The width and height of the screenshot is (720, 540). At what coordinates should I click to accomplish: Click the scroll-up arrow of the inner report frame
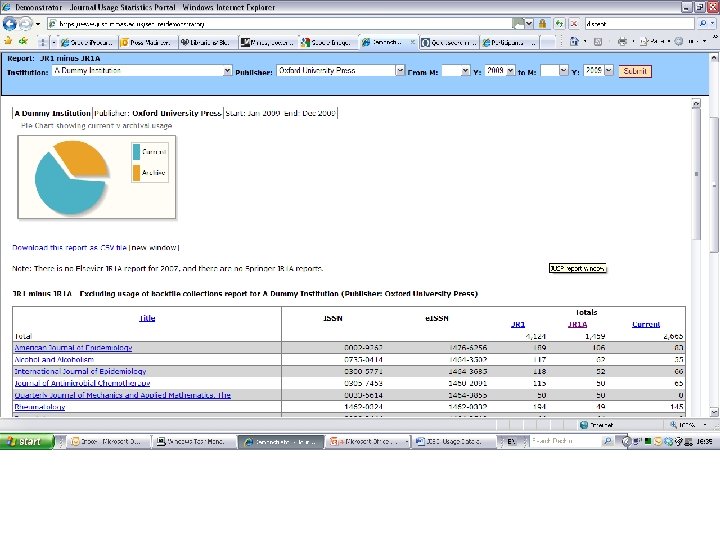click(x=696, y=104)
